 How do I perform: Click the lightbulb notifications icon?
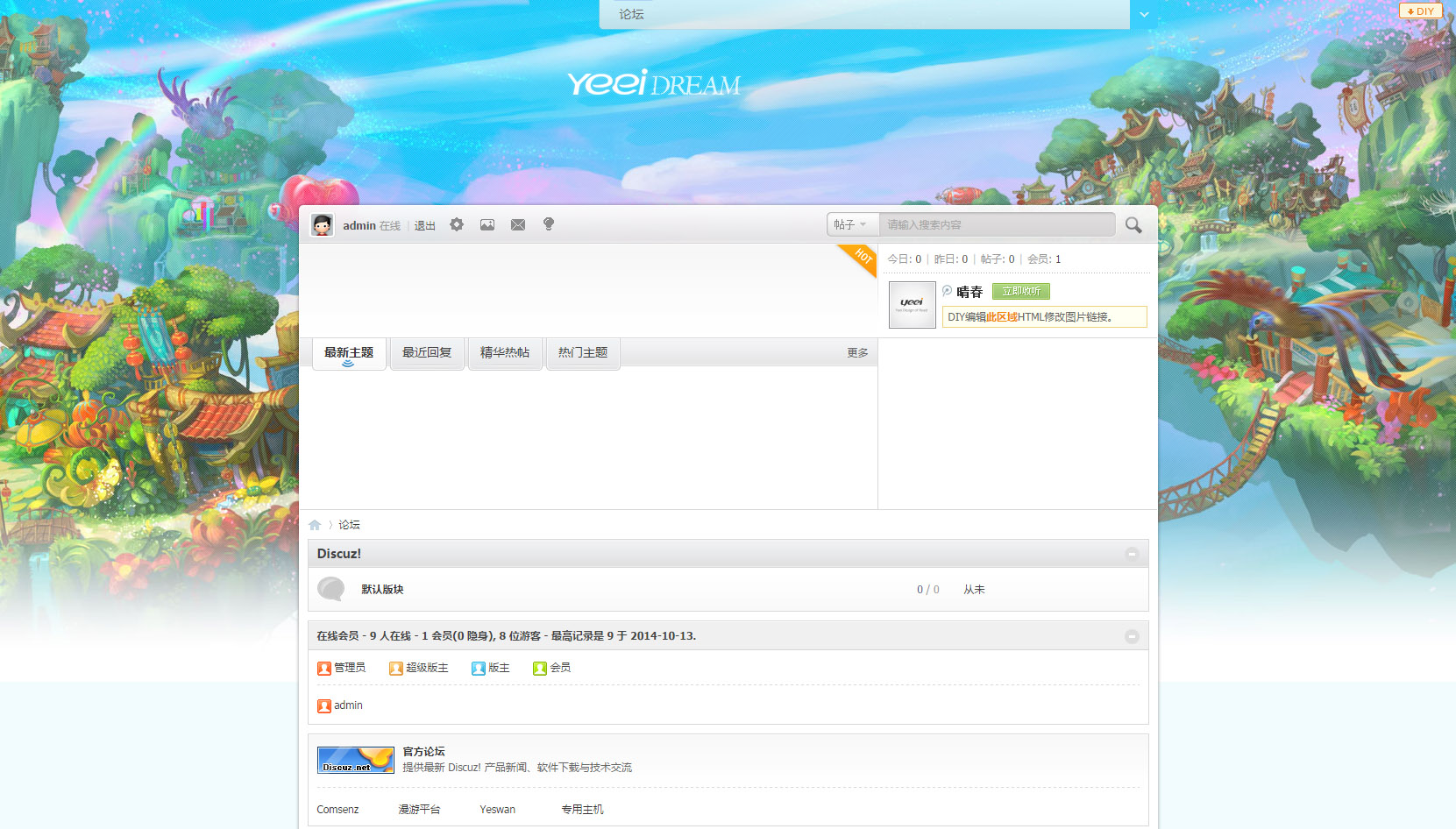[x=549, y=224]
